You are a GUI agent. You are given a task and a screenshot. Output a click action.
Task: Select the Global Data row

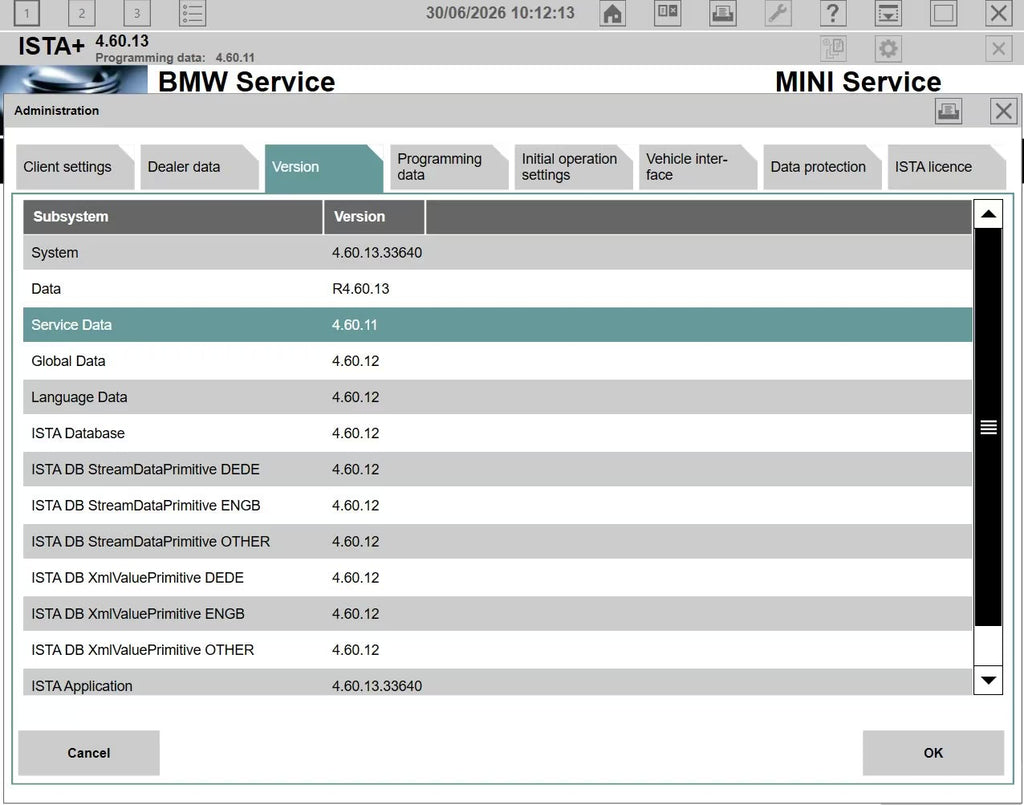tap(498, 361)
